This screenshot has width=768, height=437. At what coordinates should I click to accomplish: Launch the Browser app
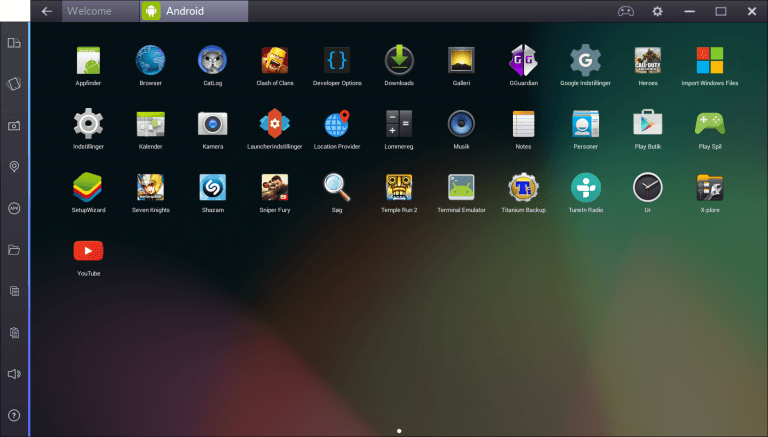150,60
